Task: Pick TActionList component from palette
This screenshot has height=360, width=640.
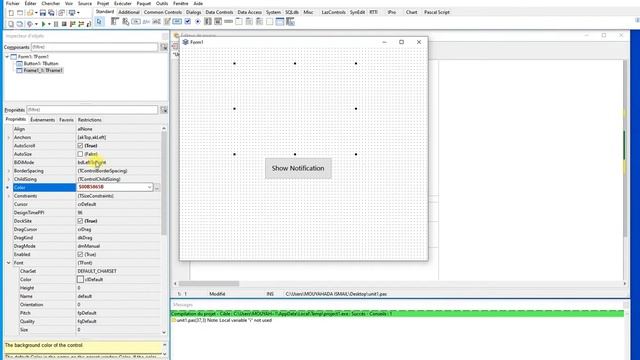Action: pyautogui.click(x=290, y=22)
